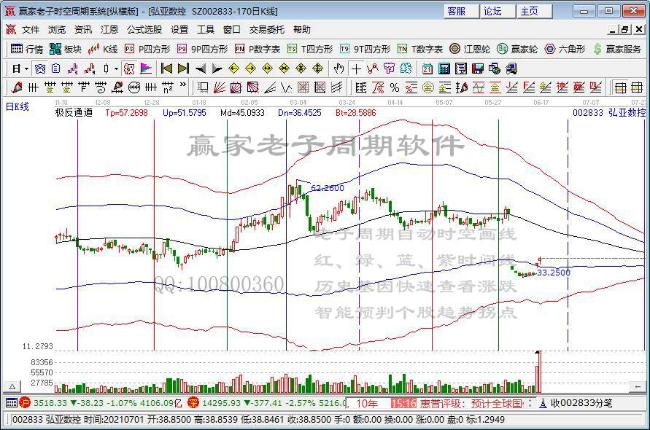Screen dimensions: 650x430
Task: Select the zigzag wave line tool
Action: [286, 87]
